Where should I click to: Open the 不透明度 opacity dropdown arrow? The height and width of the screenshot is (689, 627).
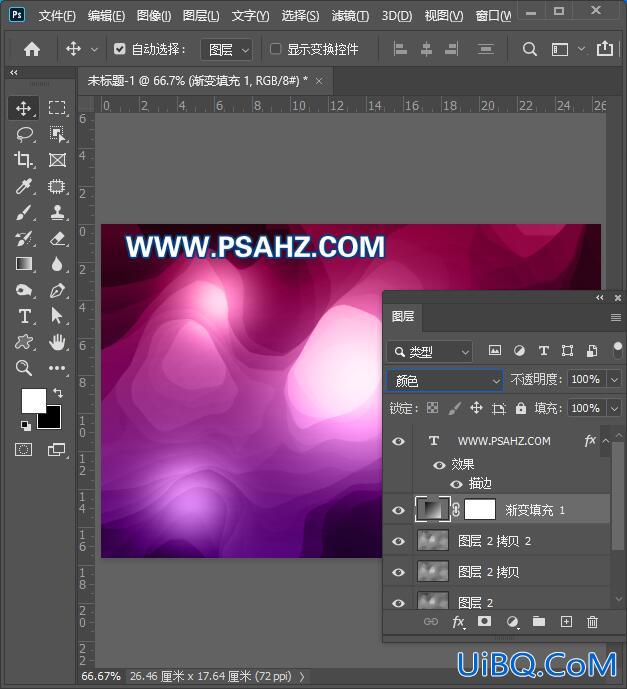[x=614, y=379]
